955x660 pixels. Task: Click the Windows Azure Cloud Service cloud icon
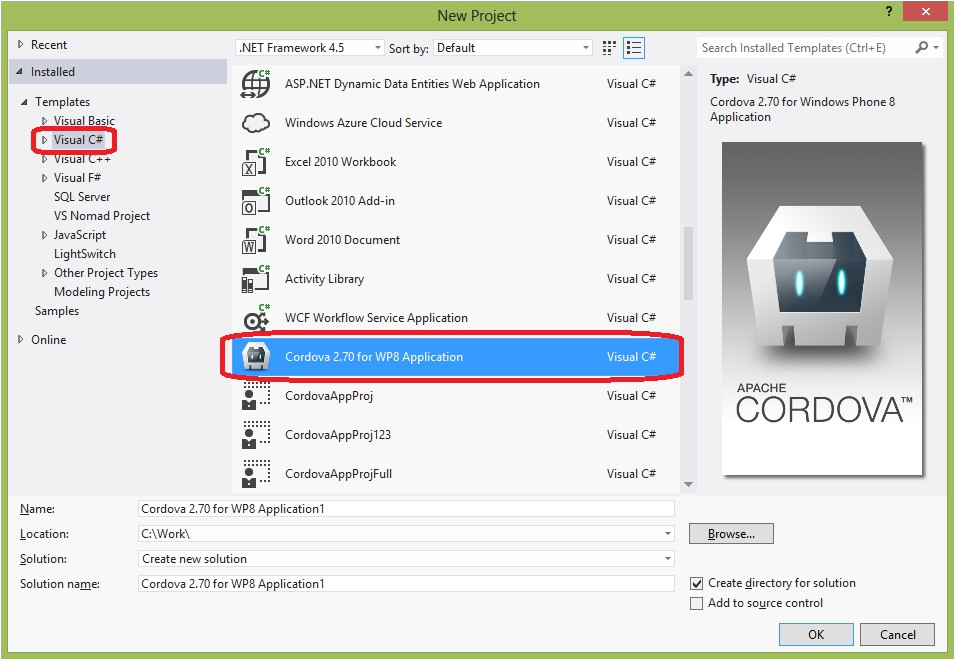(256, 123)
